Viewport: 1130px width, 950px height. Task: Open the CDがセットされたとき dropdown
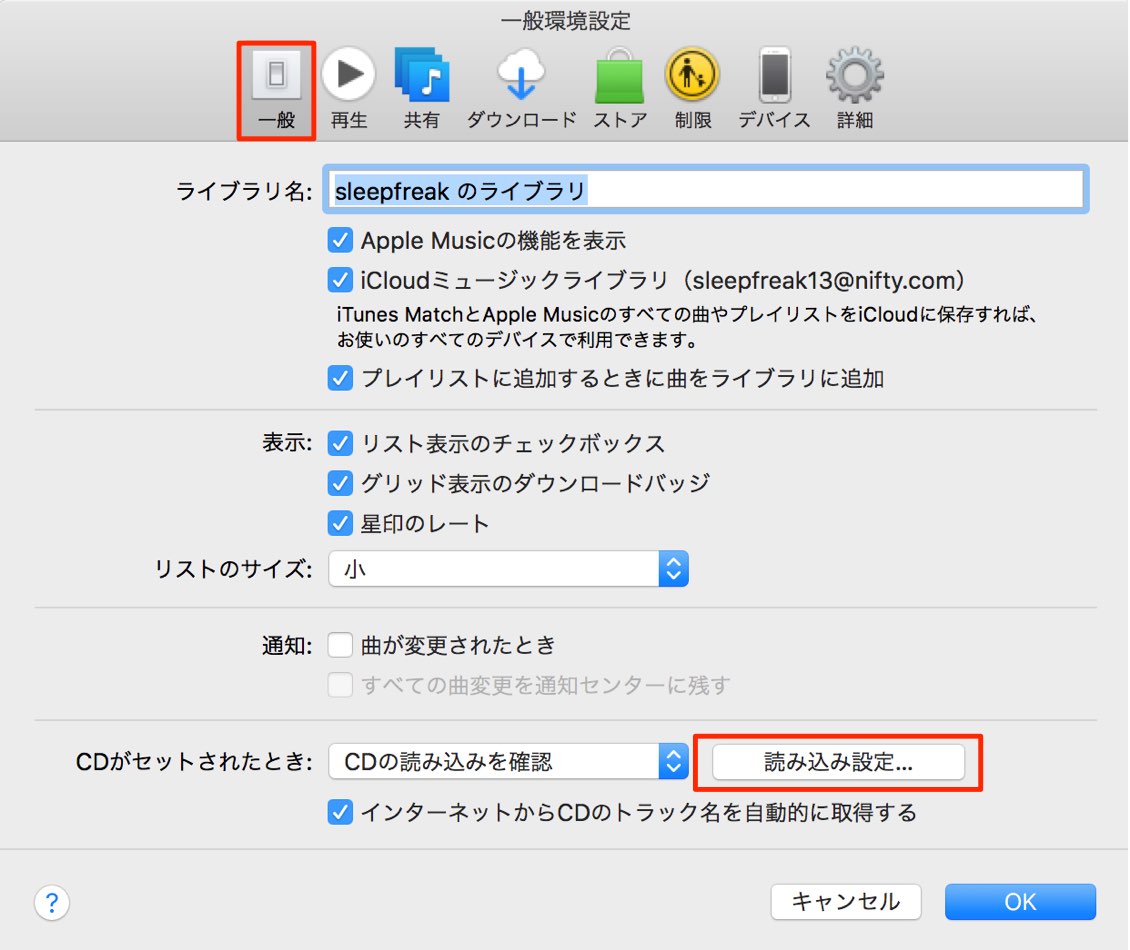[508, 761]
